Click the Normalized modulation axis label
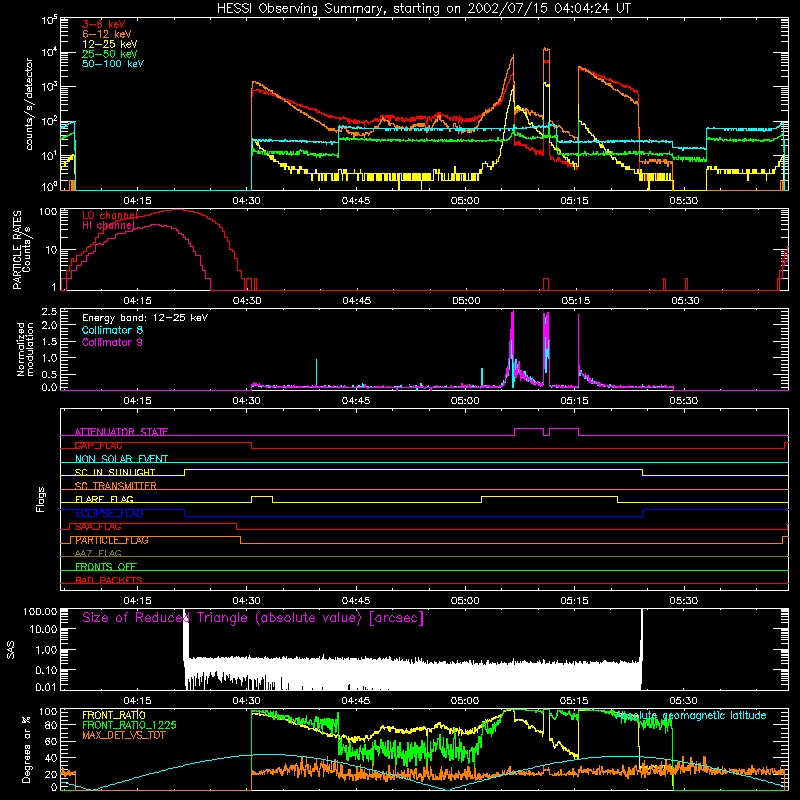 25,349
